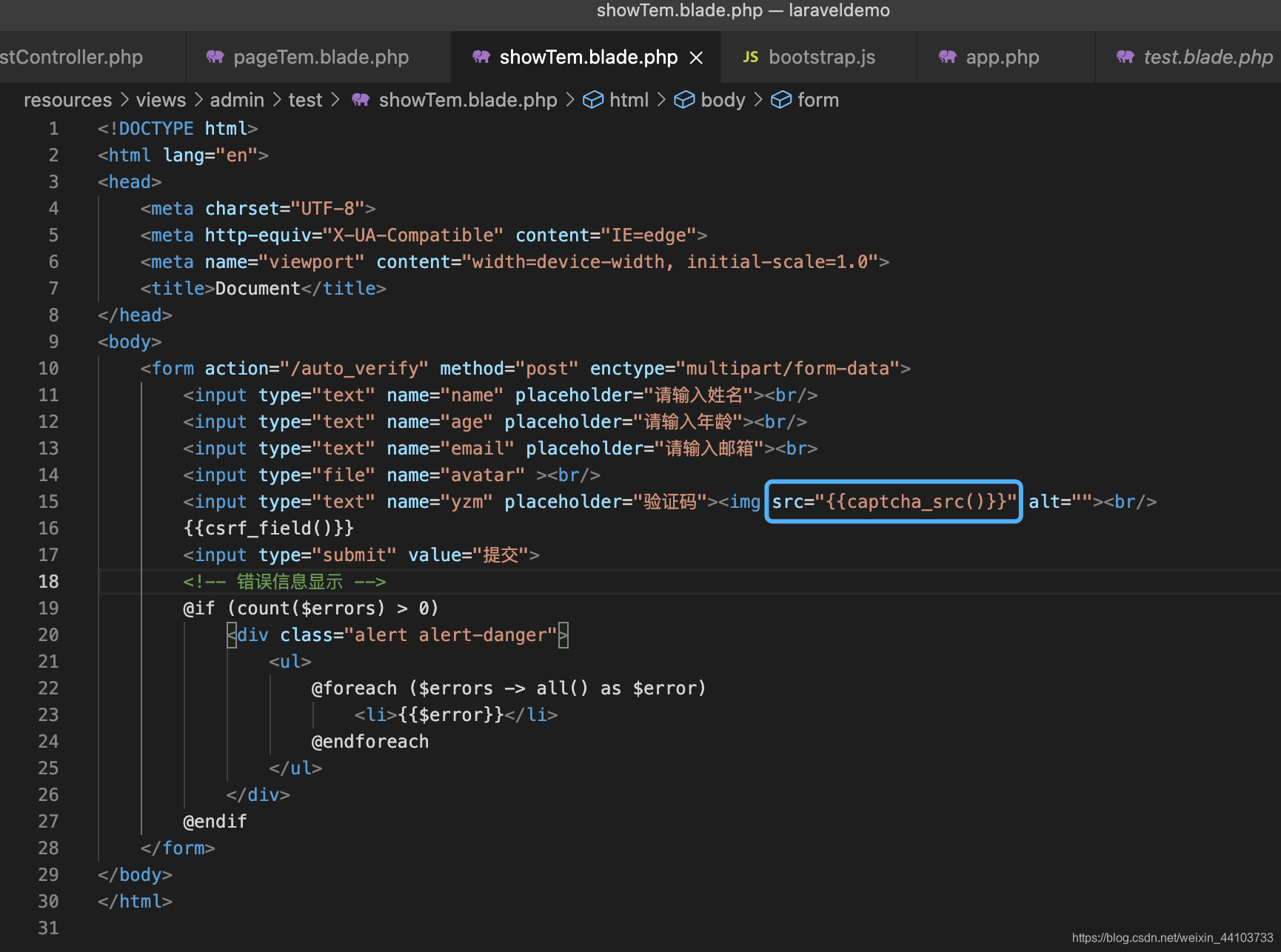1281x952 pixels.
Task: Click the src="{{captcha_src()}}" attribute
Action: (x=894, y=502)
